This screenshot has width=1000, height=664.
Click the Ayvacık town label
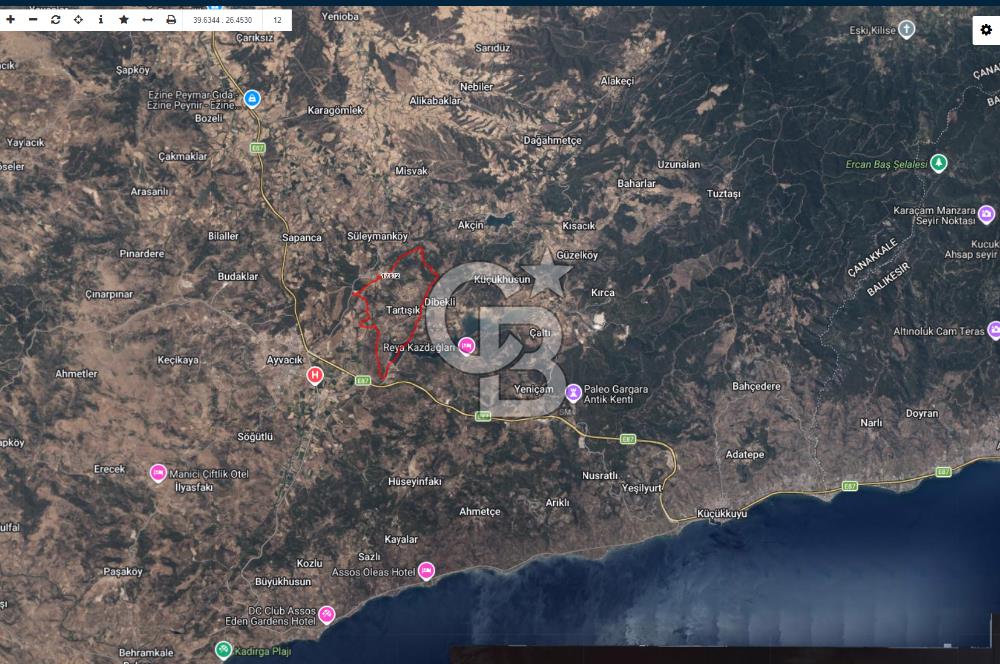click(284, 360)
